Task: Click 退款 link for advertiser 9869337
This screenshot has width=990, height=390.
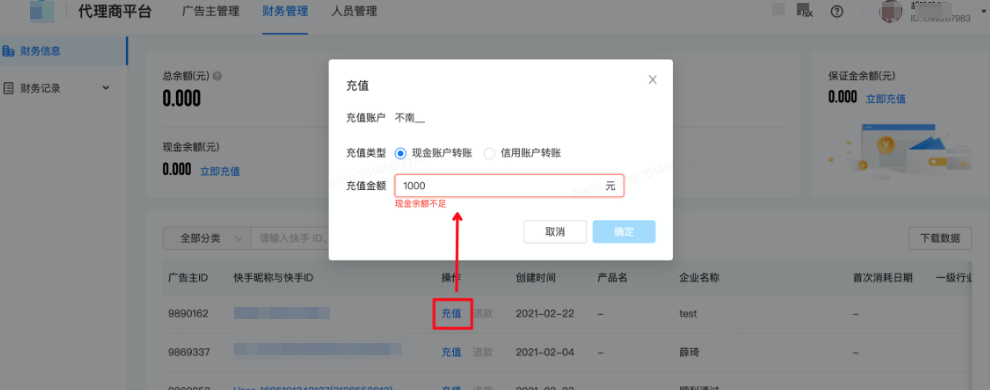Action: point(483,352)
